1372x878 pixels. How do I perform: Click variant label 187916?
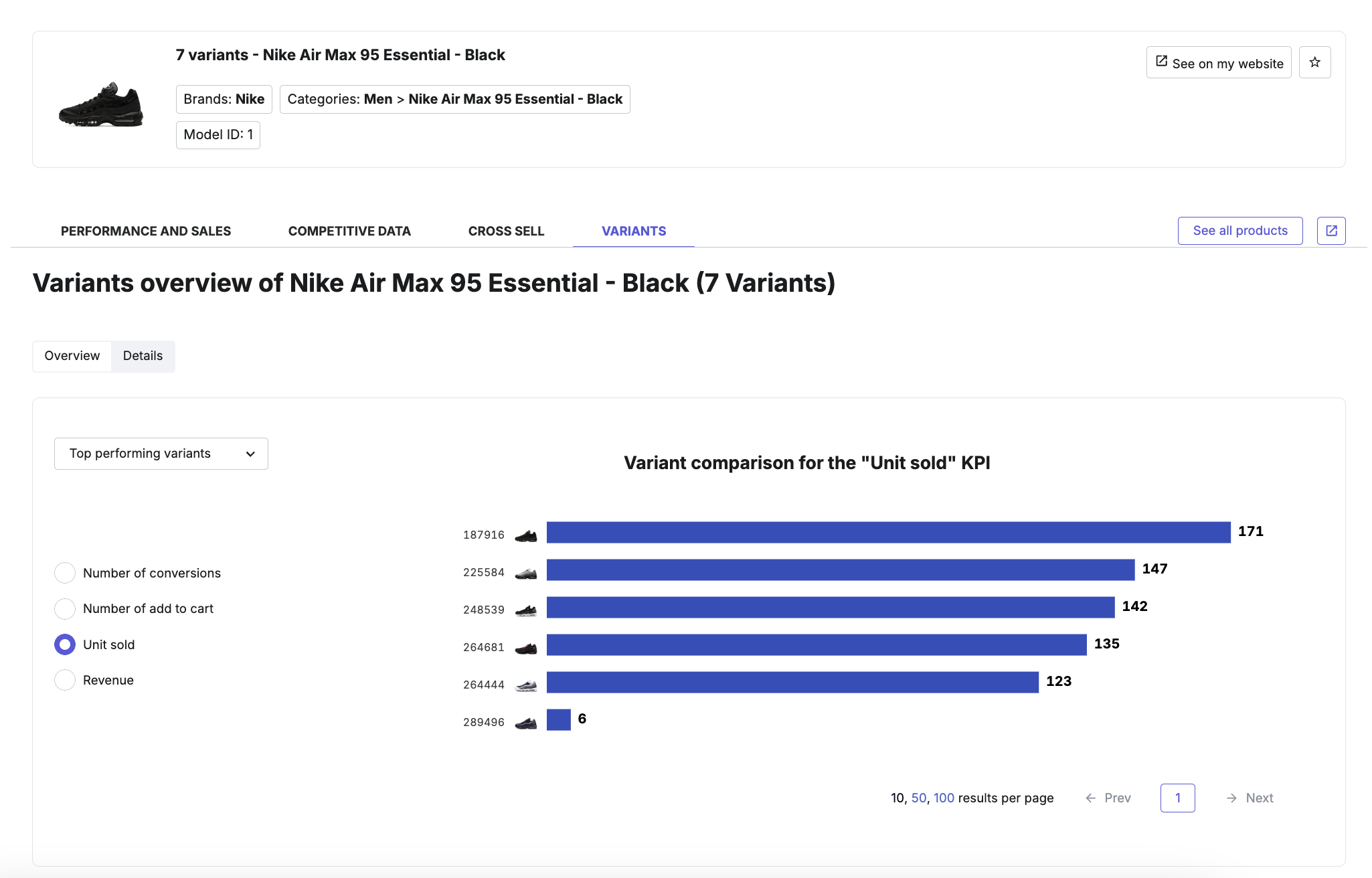(x=484, y=535)
